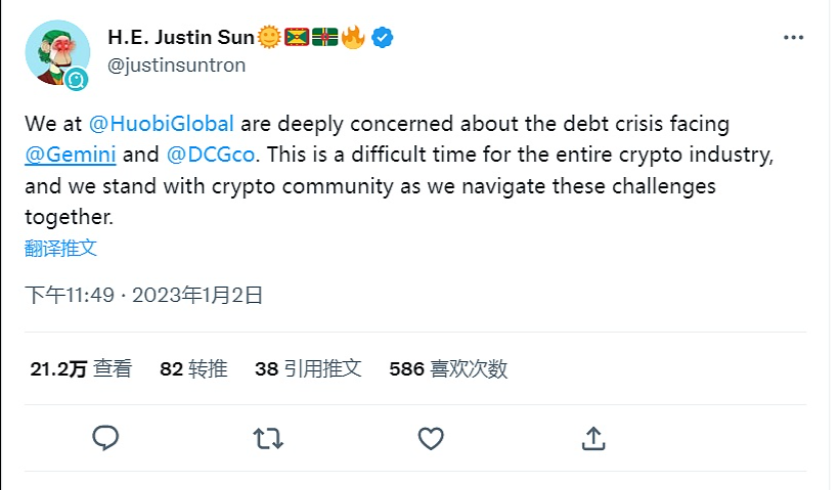Click the H.E. Justin Sun display name
Screen dimensions: 835x490
pos(181,39)
